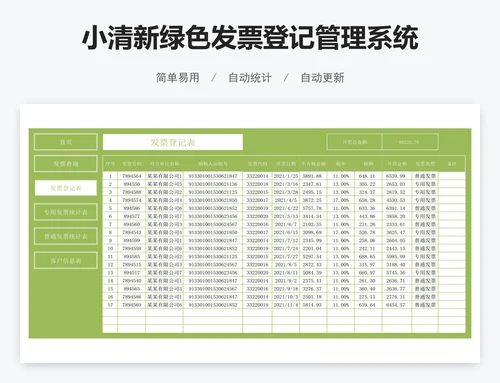Select the date cell 2021/6/7
Screen dimensions: 500x383
tap(286, 224)
